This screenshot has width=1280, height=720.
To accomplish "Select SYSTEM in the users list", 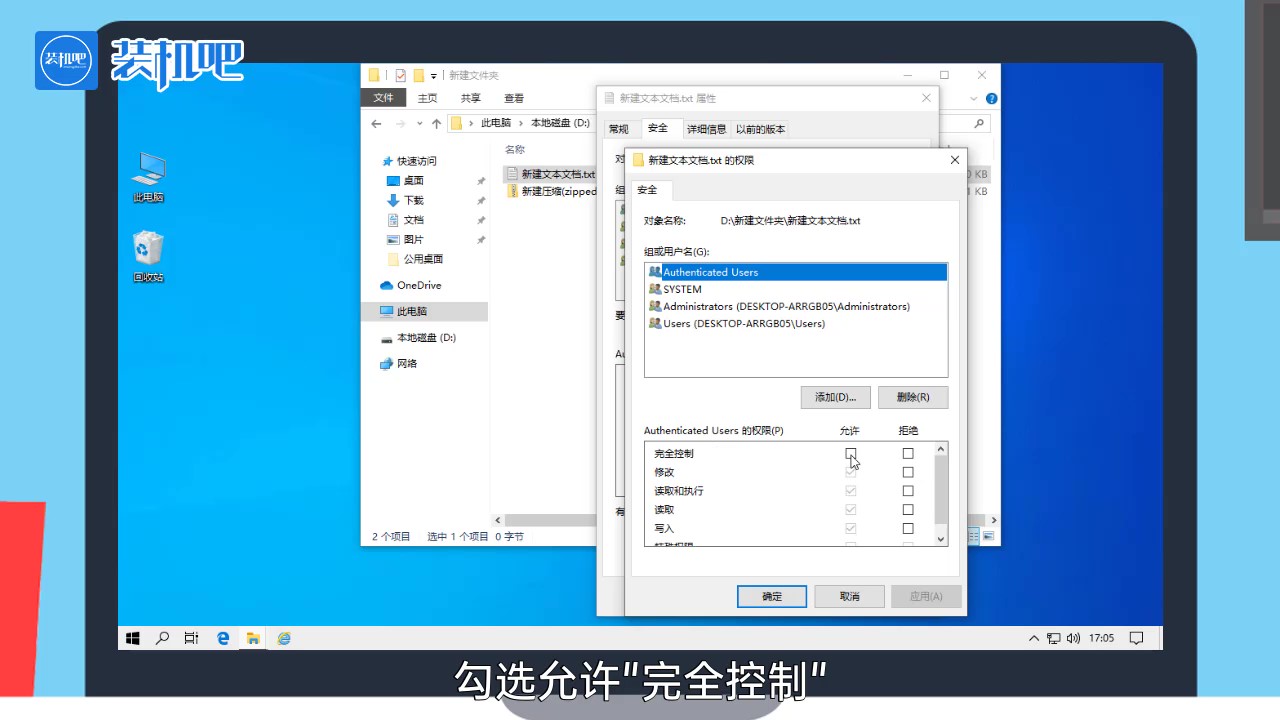I will 682,289.
